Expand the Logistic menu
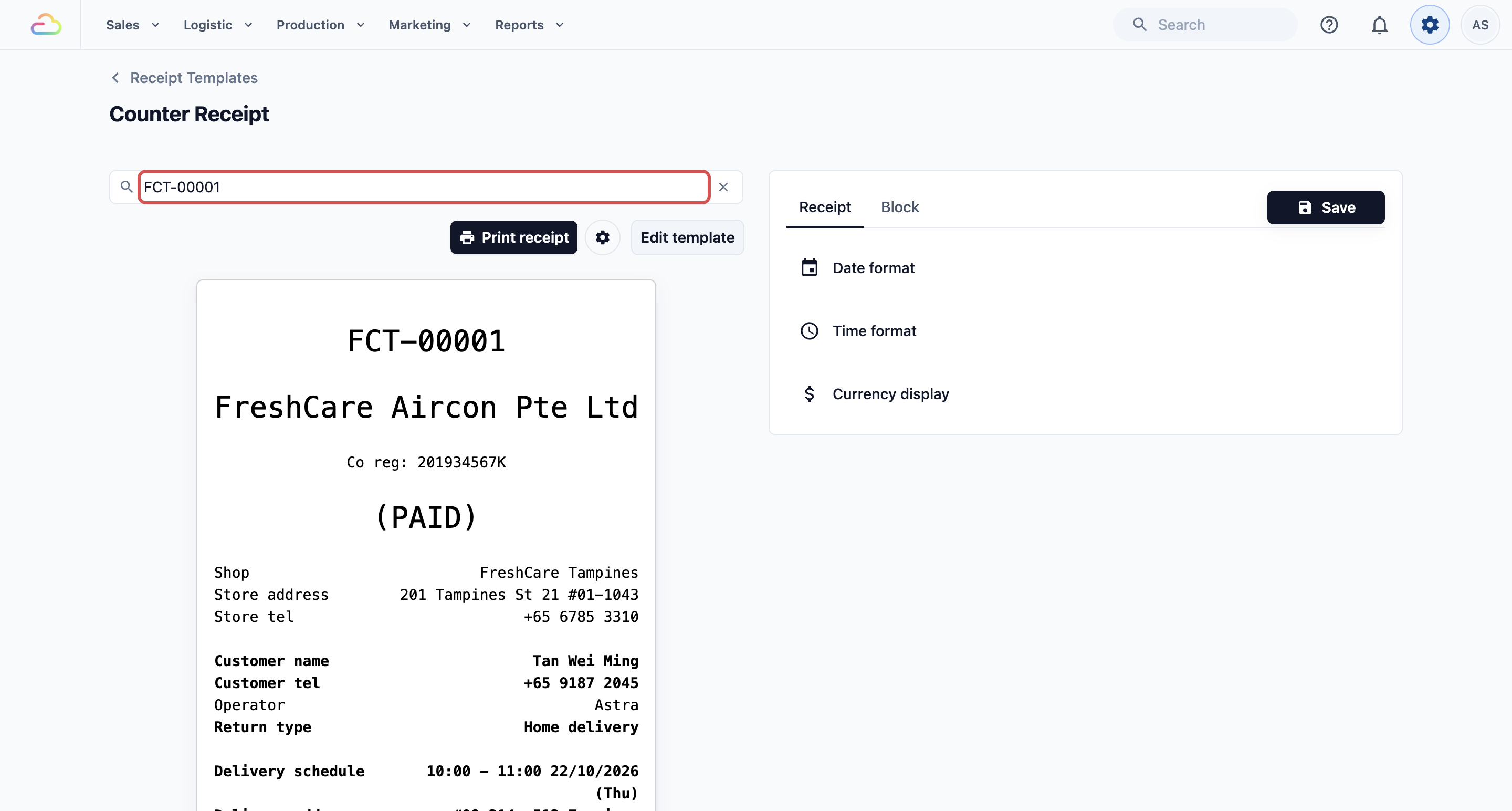Image resolution: width=1512 pixels, height=811 pixels. (218, 25)
